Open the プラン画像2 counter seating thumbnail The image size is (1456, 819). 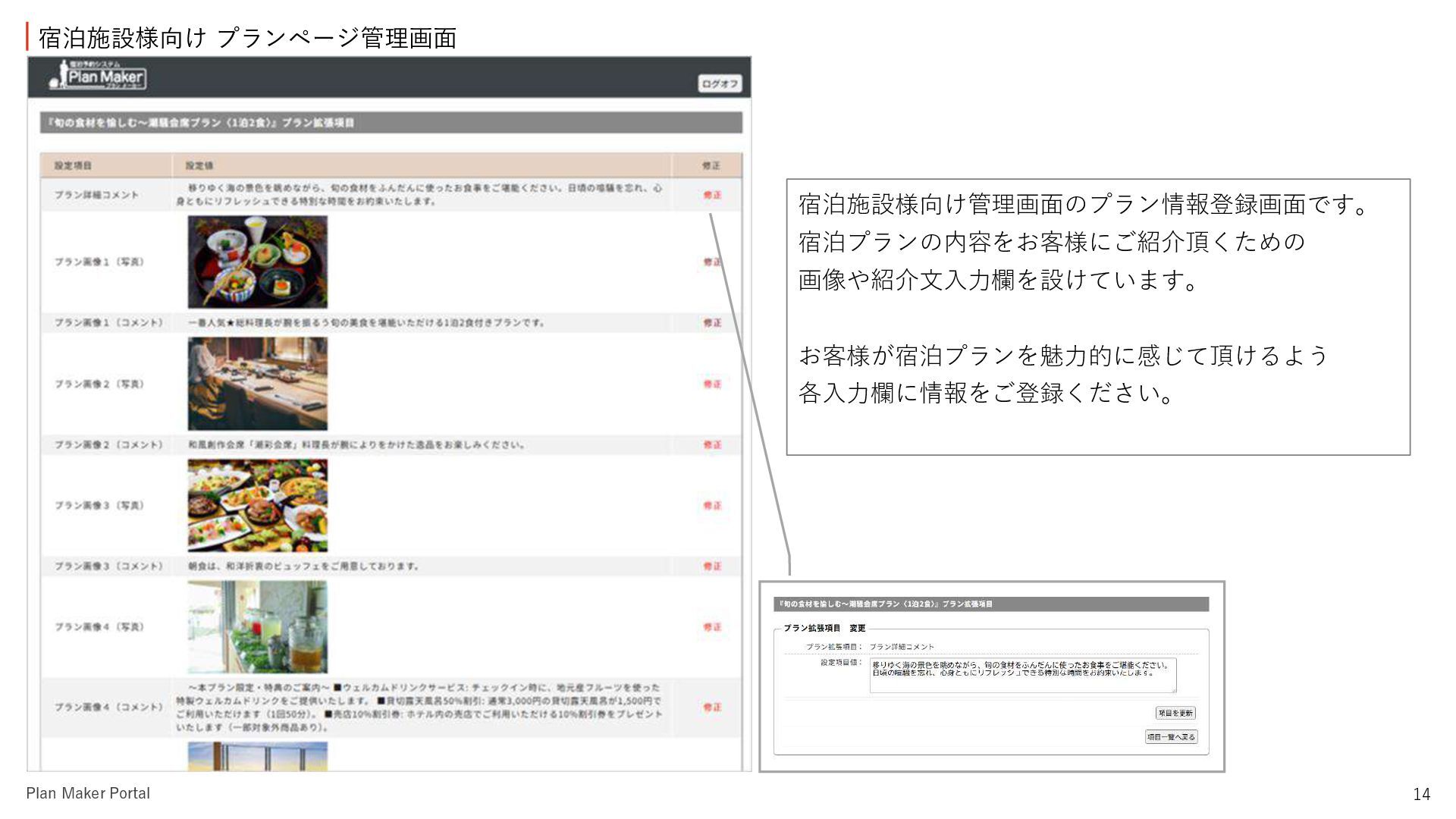click(258, 384)
